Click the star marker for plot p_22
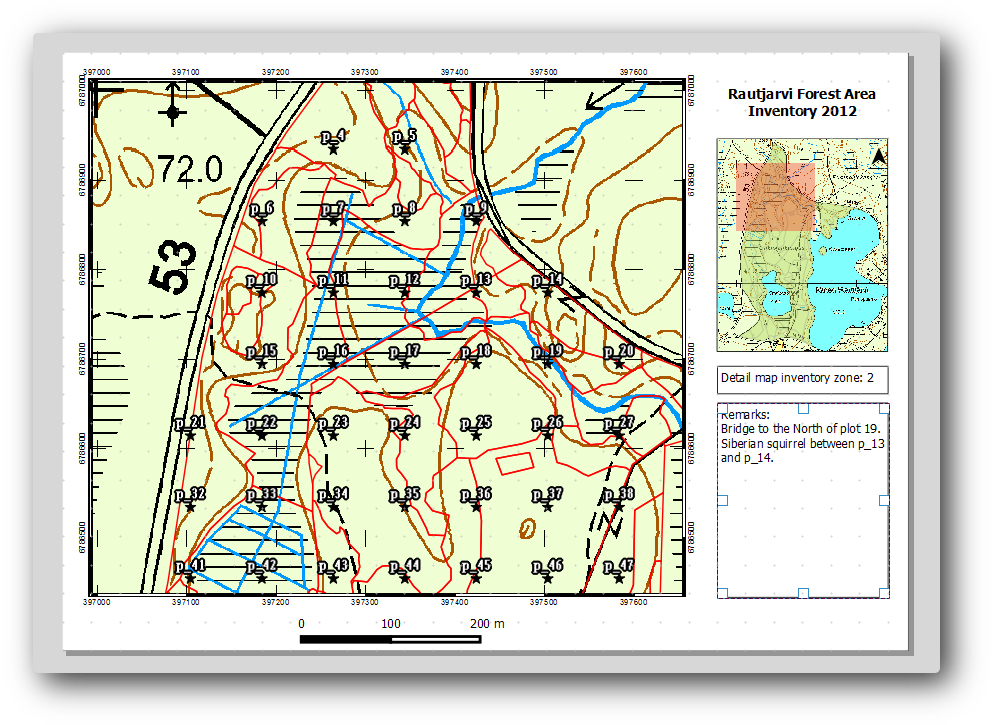 pyautogui.click(x=261, y=436)
